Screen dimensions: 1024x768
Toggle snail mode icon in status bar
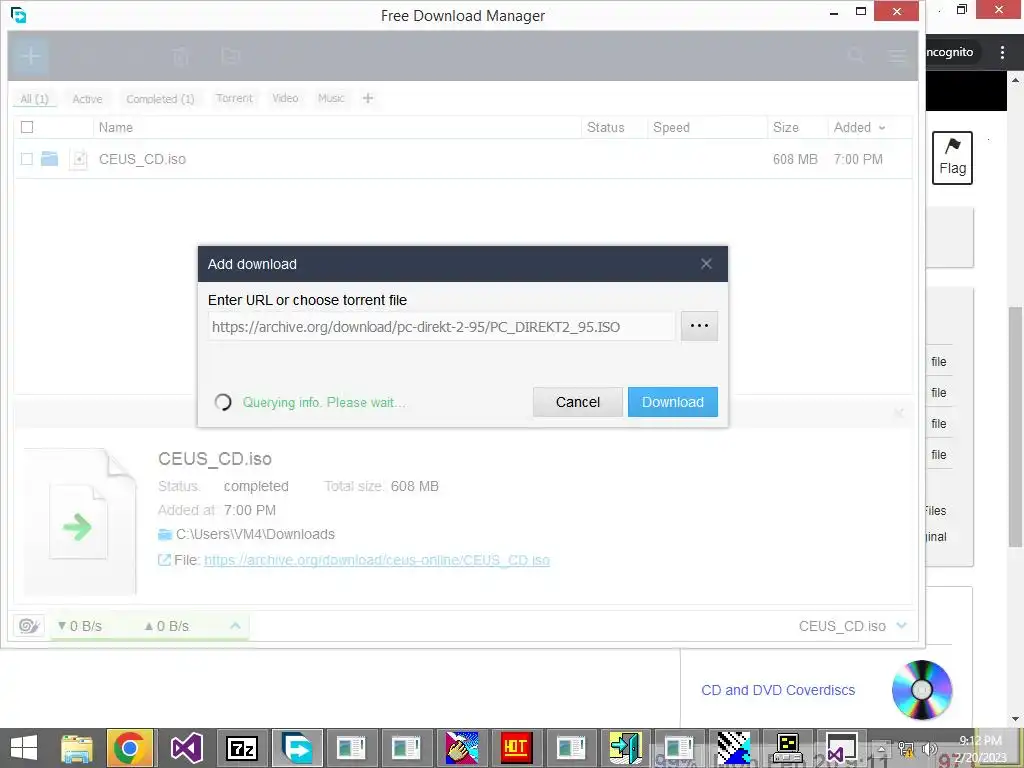click(x=29, y=626)
